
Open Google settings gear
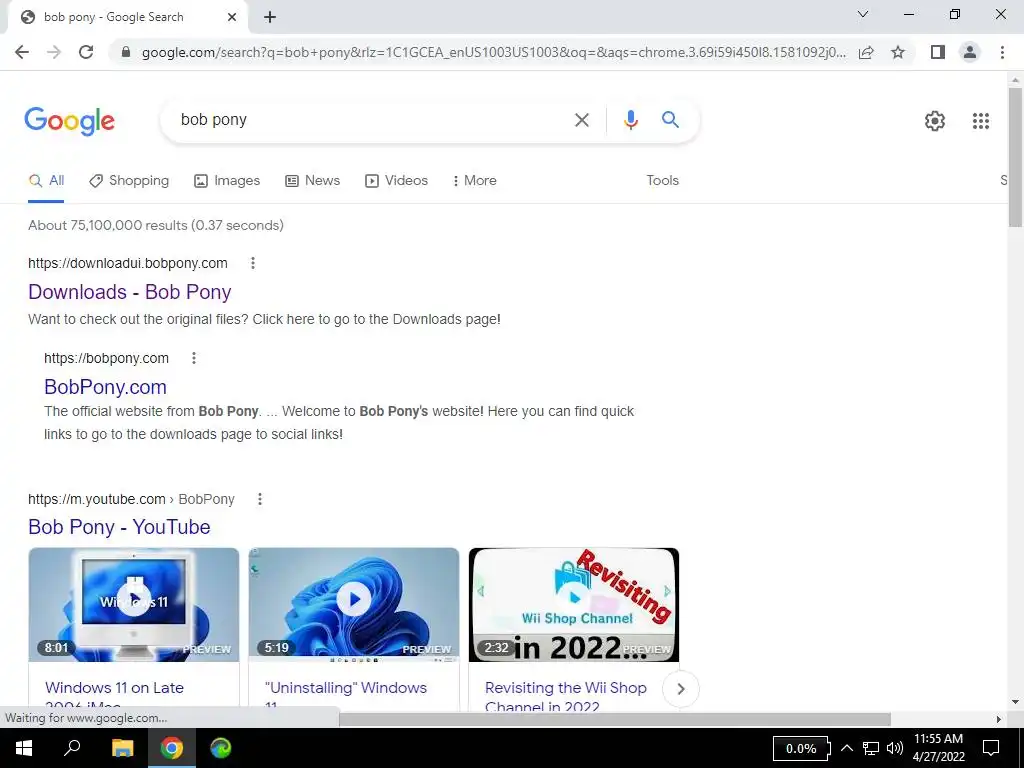935,121
